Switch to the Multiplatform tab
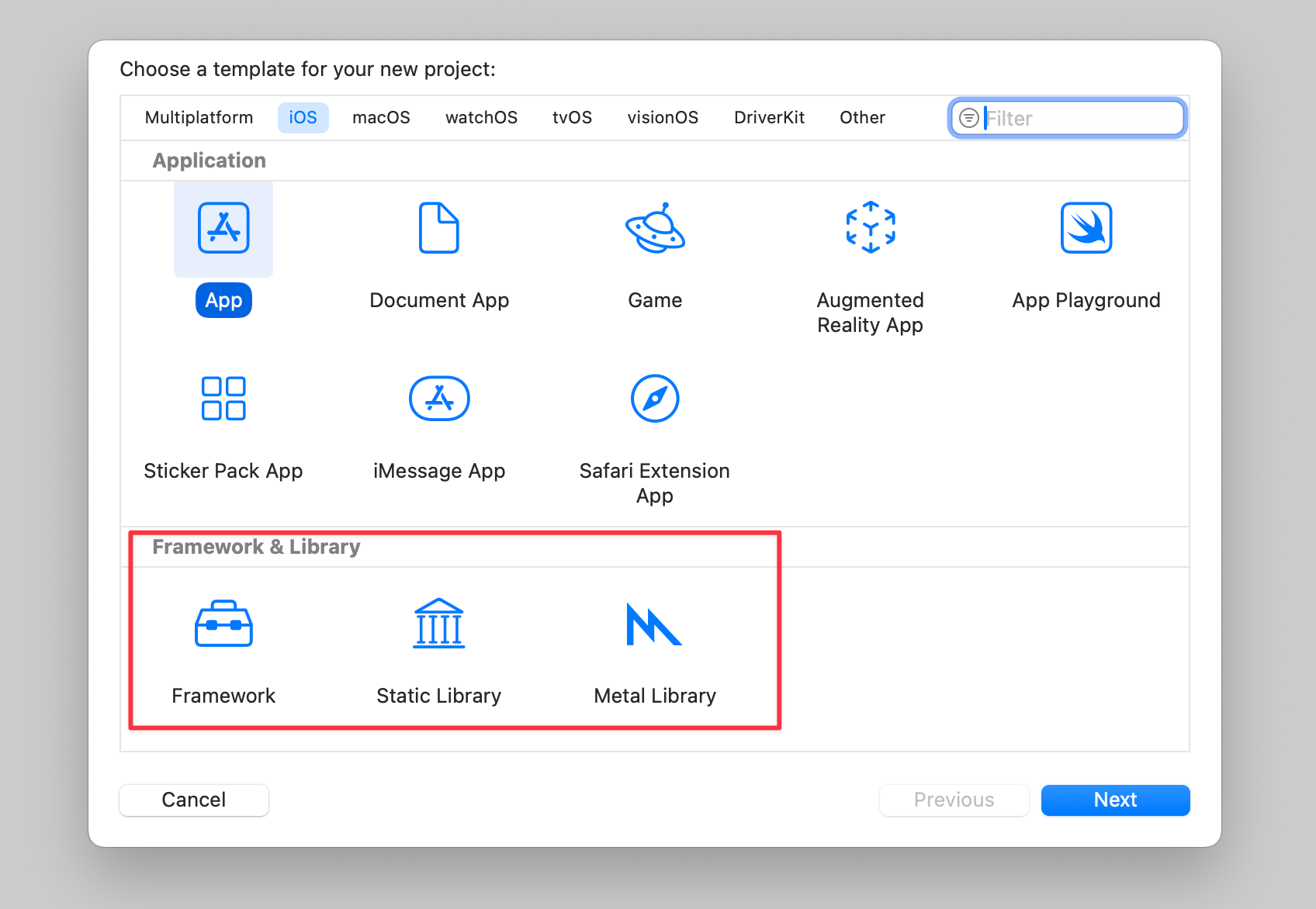 point(199,118)
